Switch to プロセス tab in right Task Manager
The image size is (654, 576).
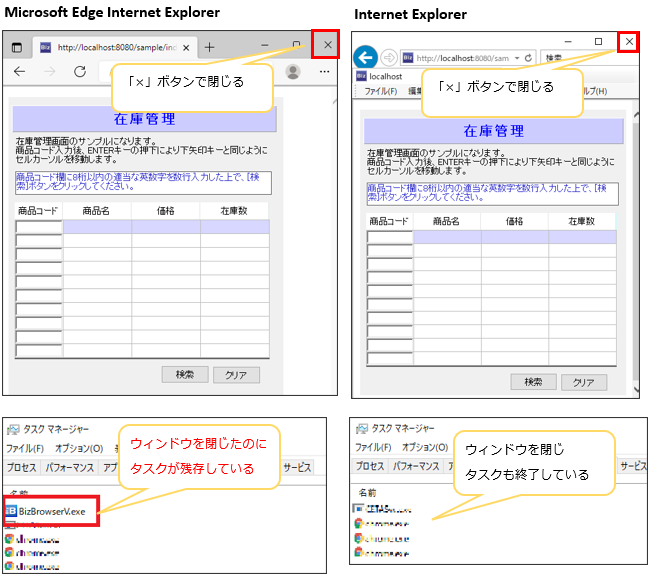coord(370,466)
